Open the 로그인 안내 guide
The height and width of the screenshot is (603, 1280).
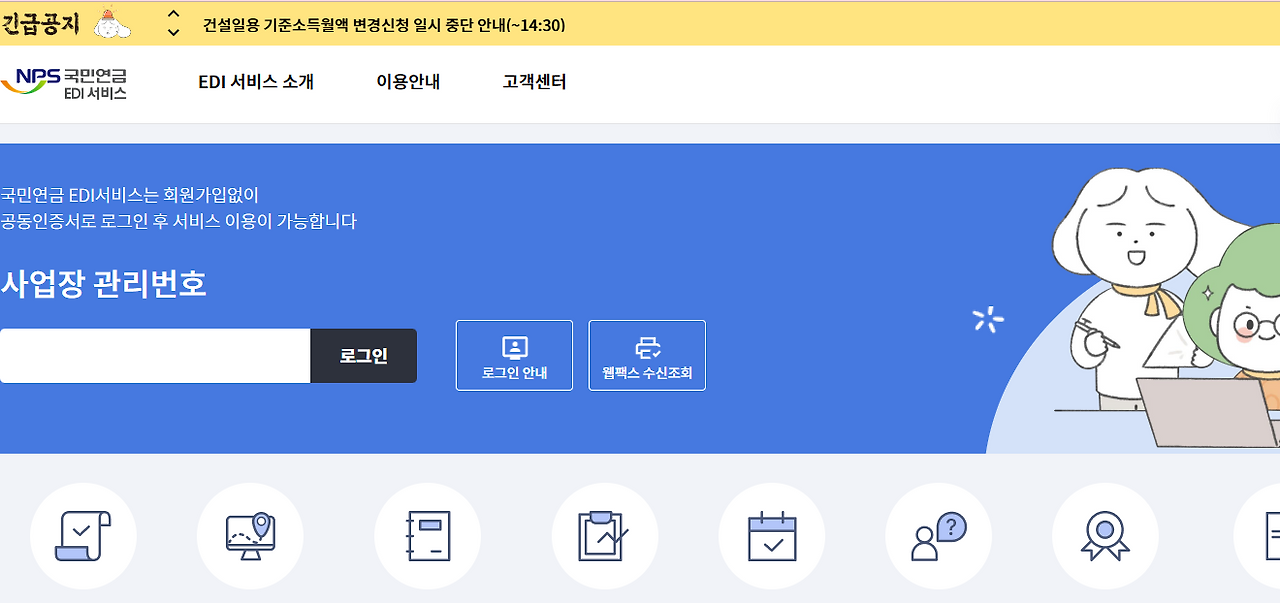[514, 355]
